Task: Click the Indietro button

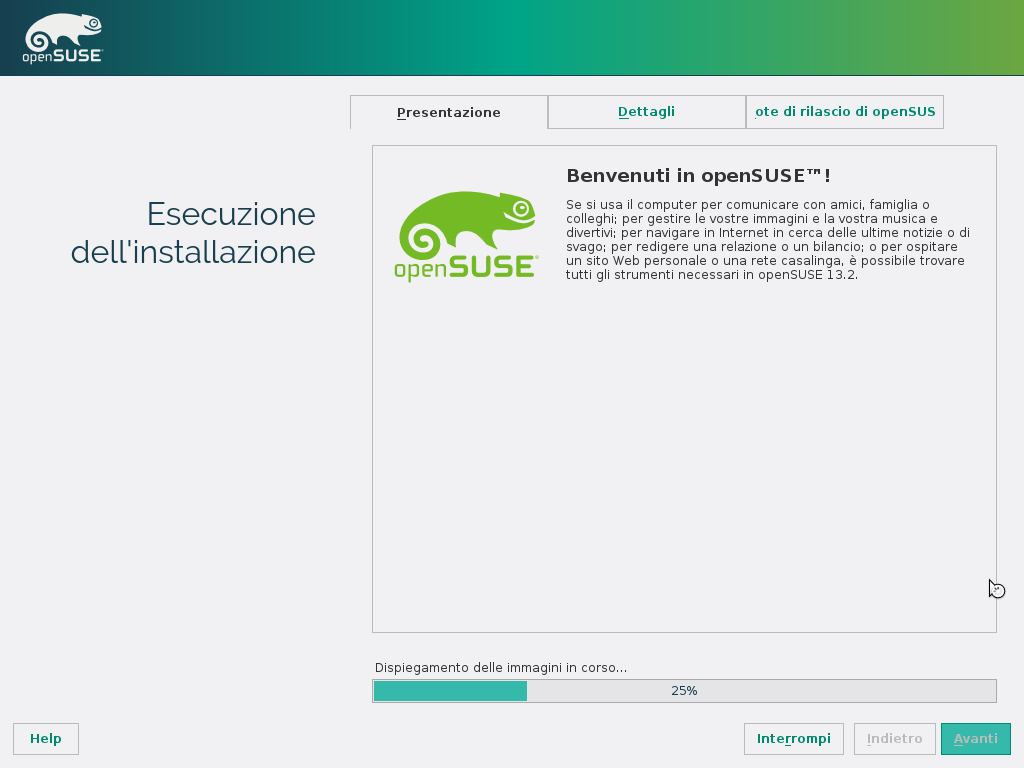Action: tap(895, 739)
